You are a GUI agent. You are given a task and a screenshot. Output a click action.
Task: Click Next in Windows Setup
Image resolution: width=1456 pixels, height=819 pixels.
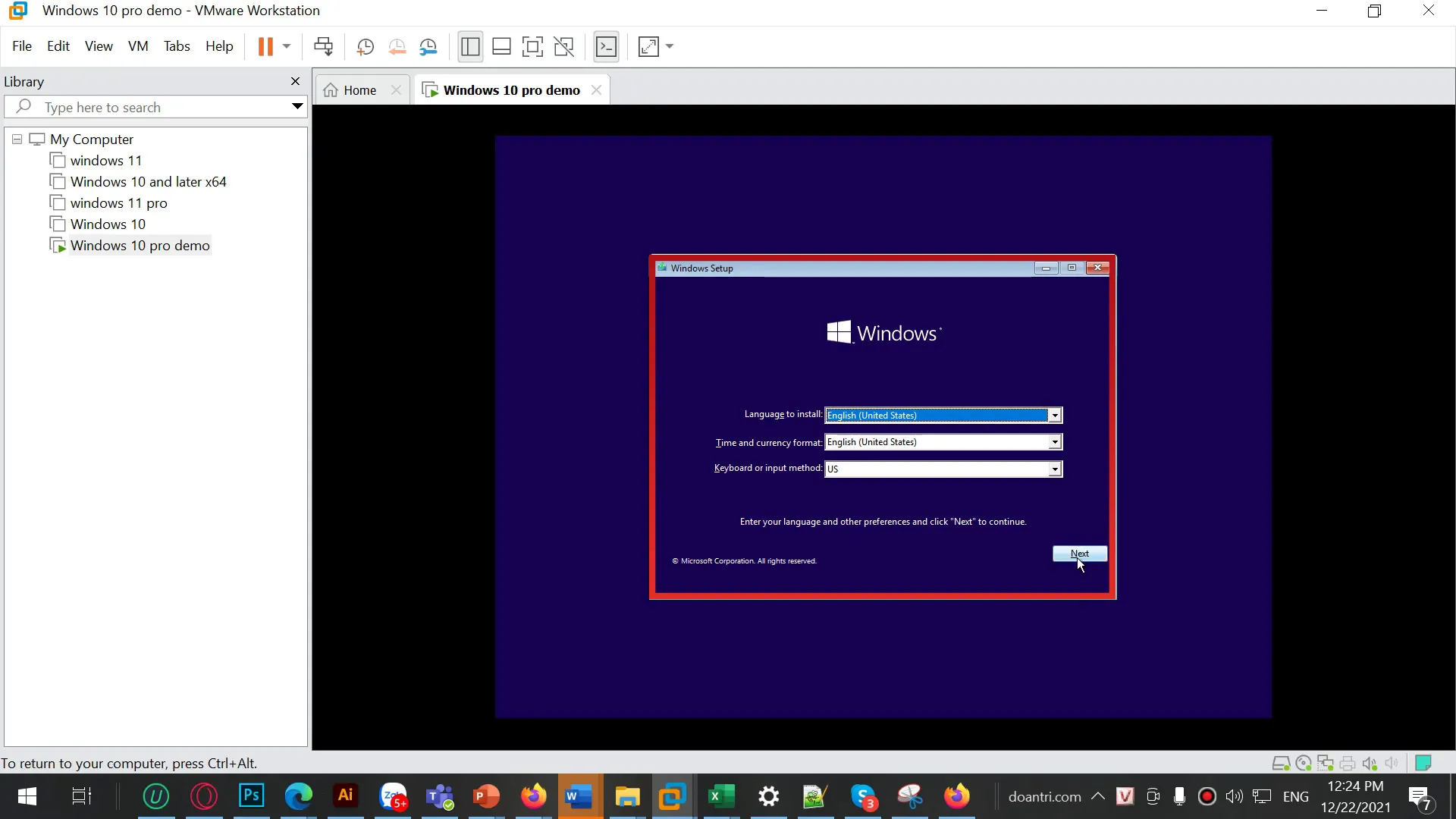(x=1079, y=554)
